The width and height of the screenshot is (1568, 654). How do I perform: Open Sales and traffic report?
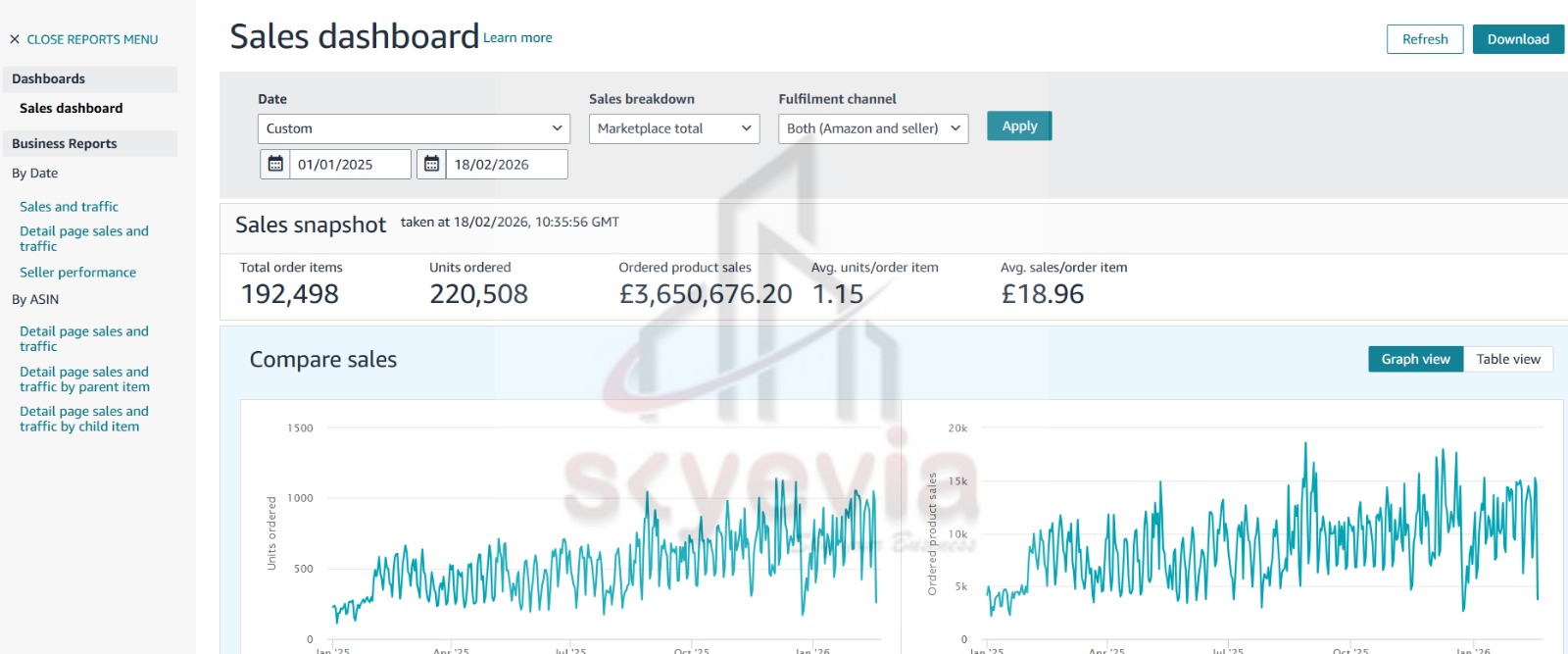(x=69, y=207)
